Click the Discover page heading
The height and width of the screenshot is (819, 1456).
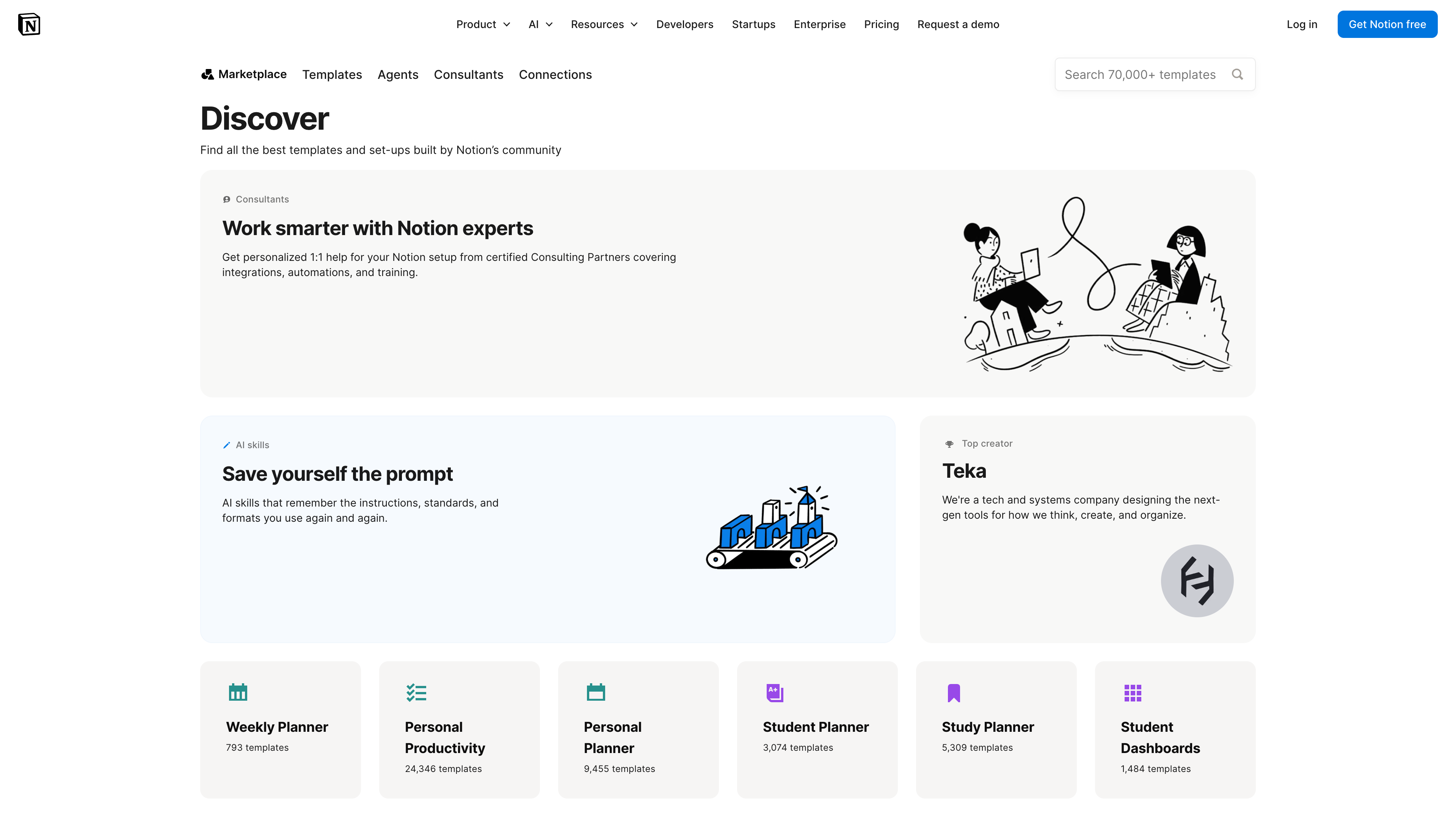(x=265, y=118)
